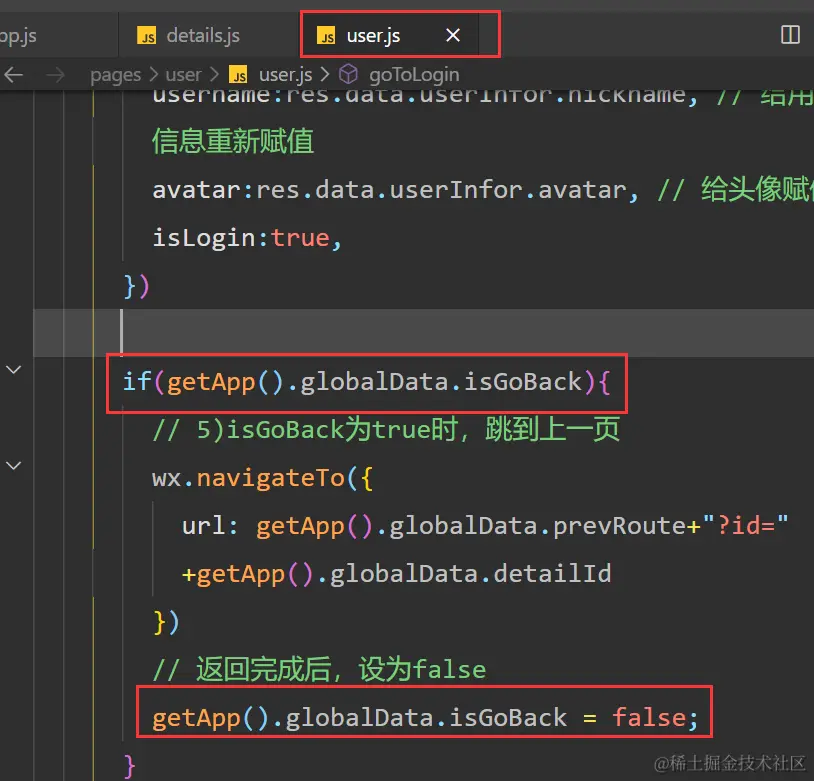Image resolution: width=814 pixels, height=781 pixels.
Task: Open the pages breadcrumb dropdown
Action: [x=115, y=75]
